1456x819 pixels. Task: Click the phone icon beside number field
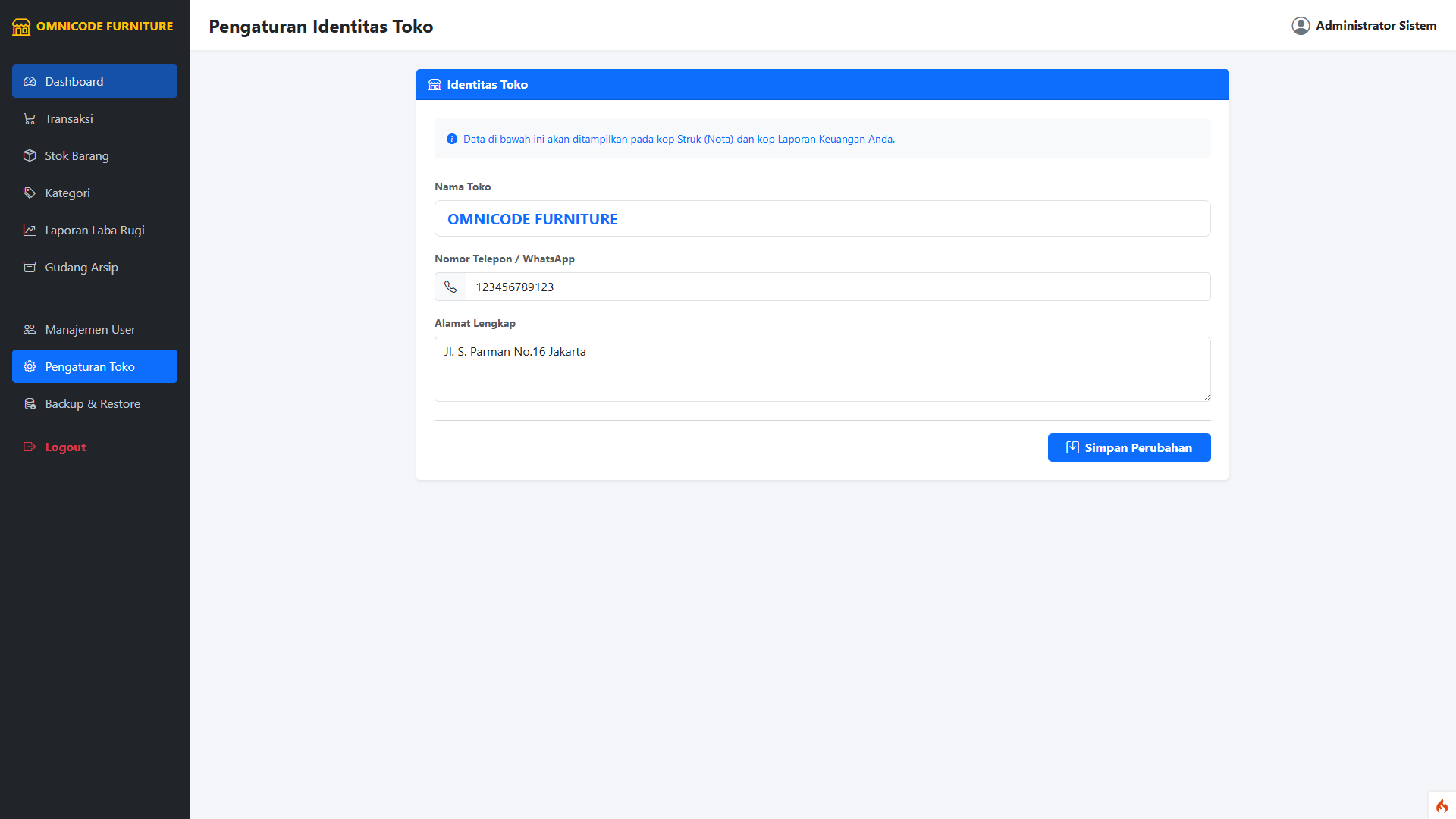coord(450,287)
